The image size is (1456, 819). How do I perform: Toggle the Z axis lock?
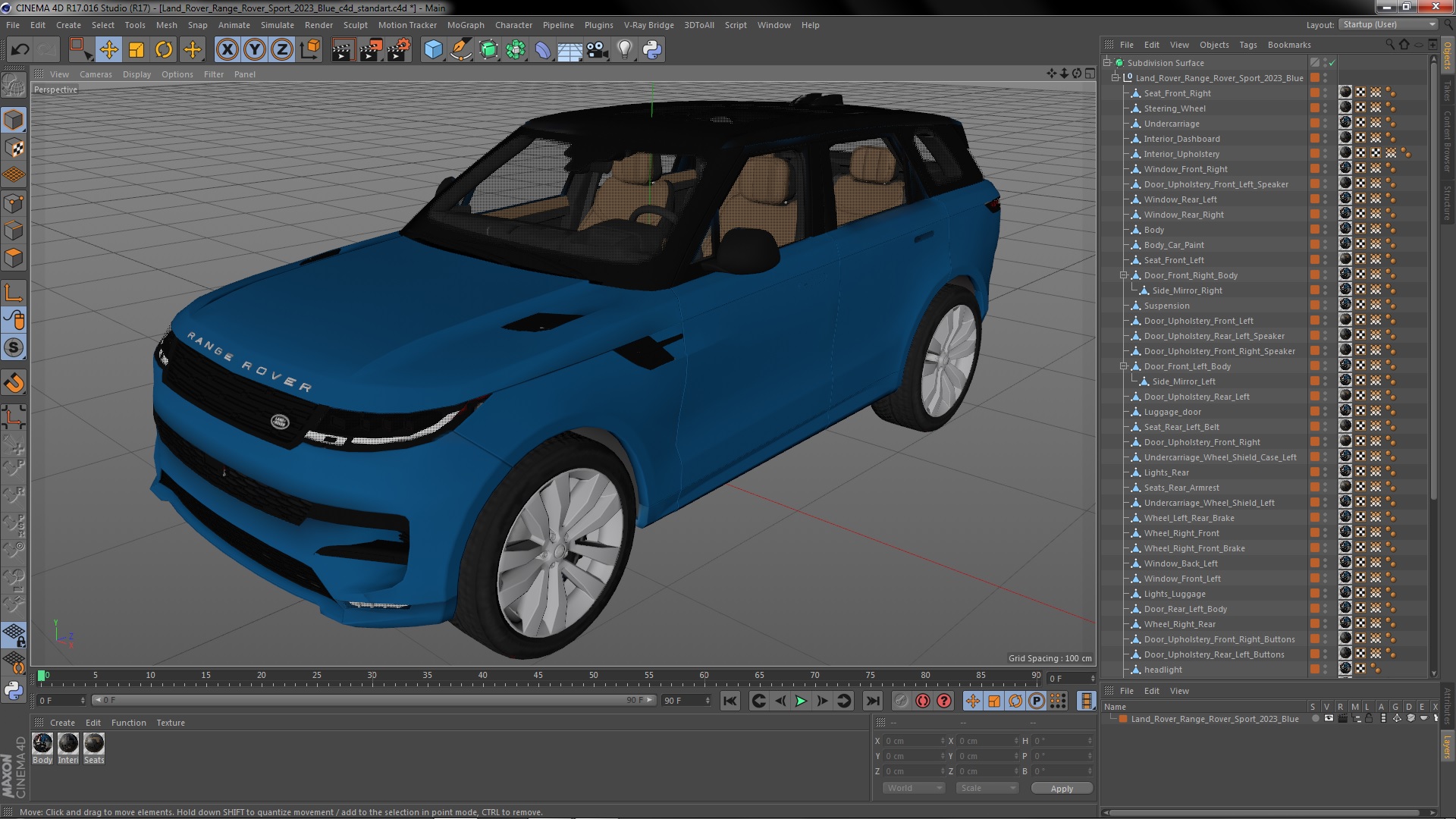pyautogui.click(x=282, y=50)
